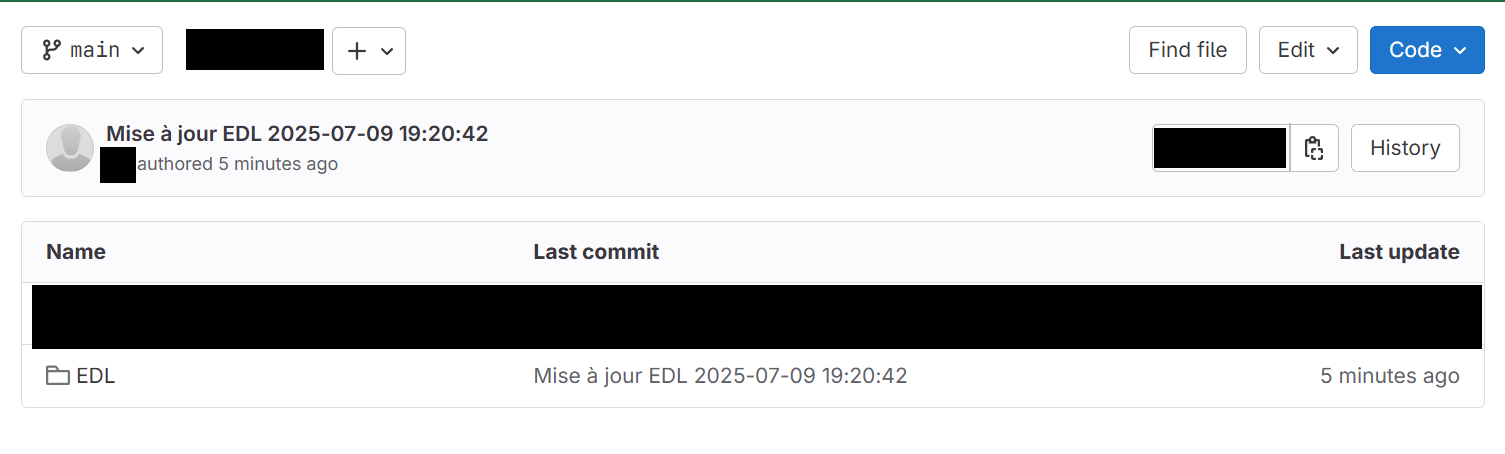Click the chevron arrow on the Edit button

(1332, 50)
